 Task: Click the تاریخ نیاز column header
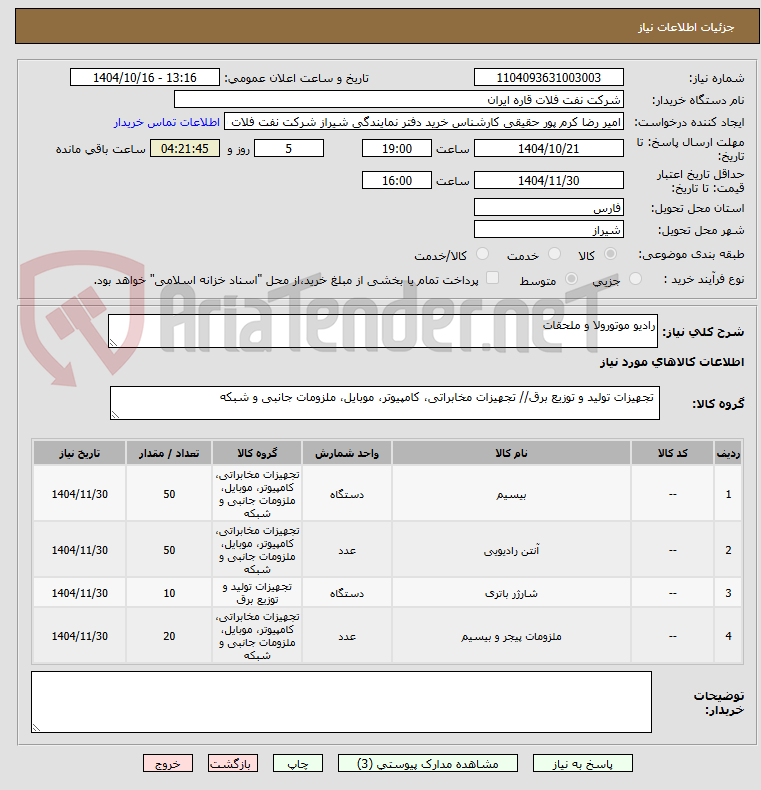pyautogui.click(x=80, y=453)
